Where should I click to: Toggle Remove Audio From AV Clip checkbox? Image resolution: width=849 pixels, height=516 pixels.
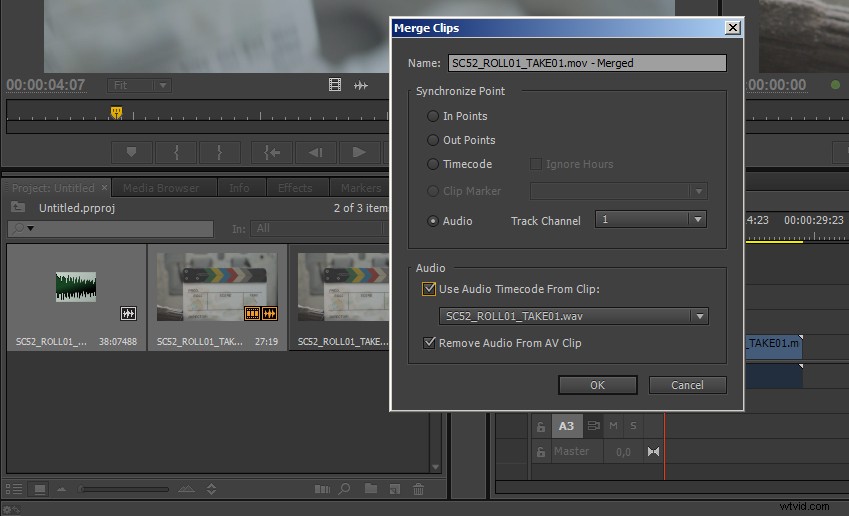(430, 343)
